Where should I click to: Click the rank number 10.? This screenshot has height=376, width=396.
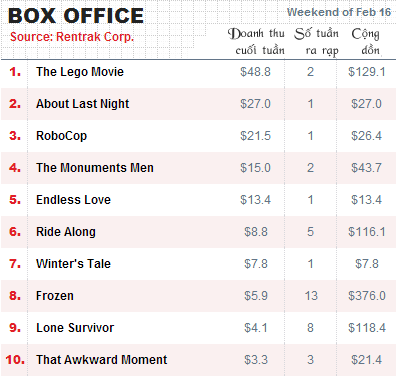[15, 360]
